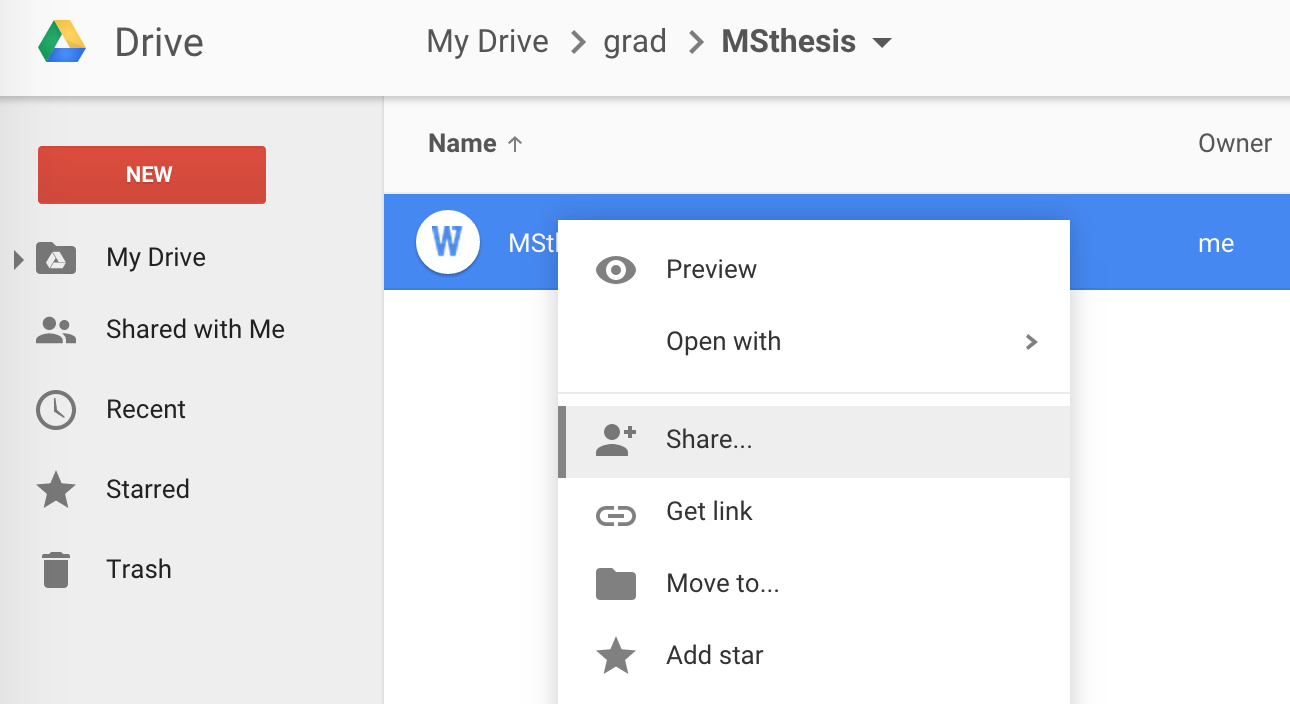Click the breadcrumb chevron before MSthesis

pos(696,43)
